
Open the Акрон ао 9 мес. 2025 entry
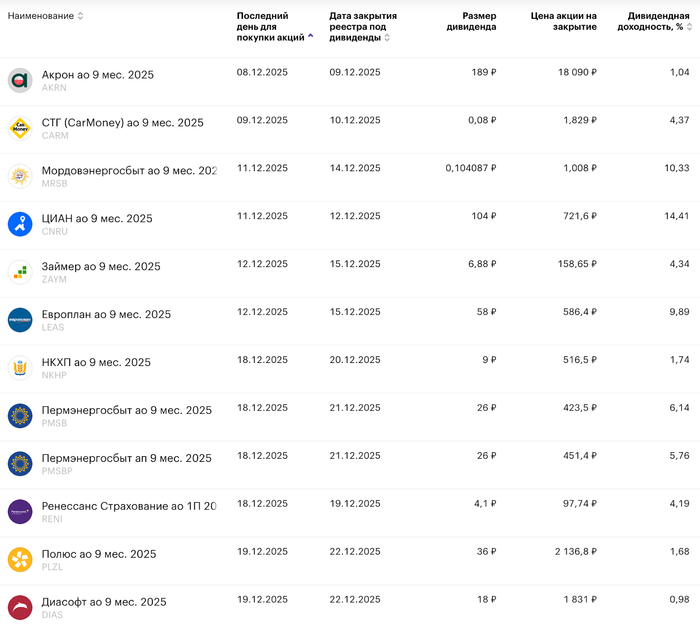(98, 75)
